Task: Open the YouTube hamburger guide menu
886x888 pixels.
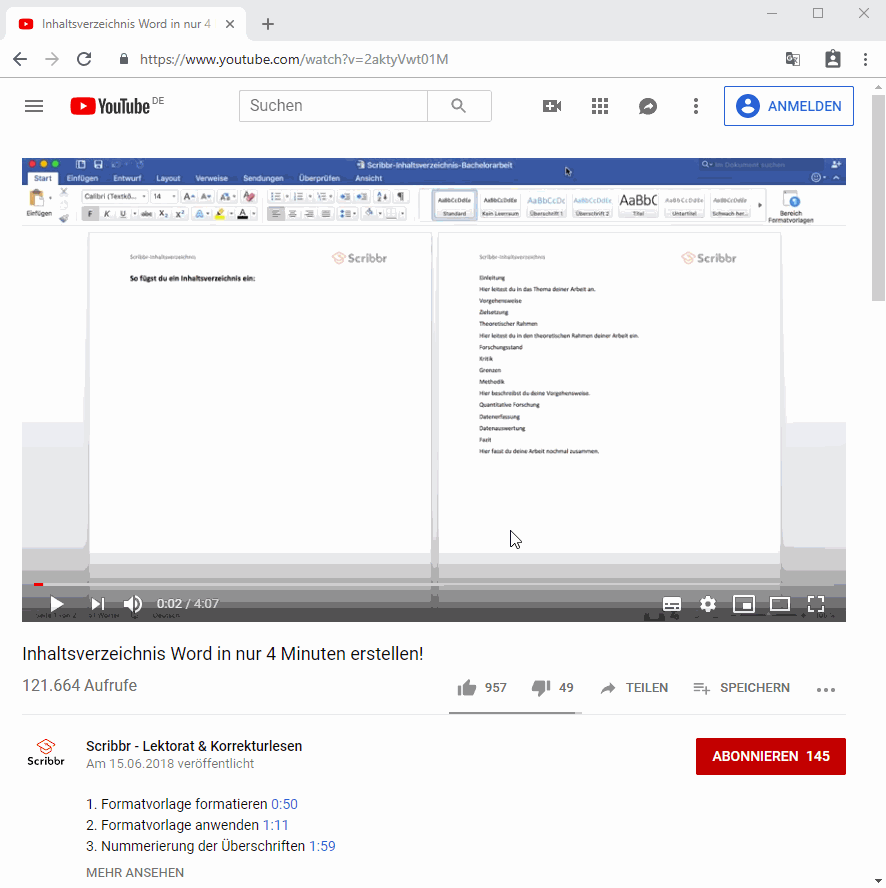Action: coord(34,106)
